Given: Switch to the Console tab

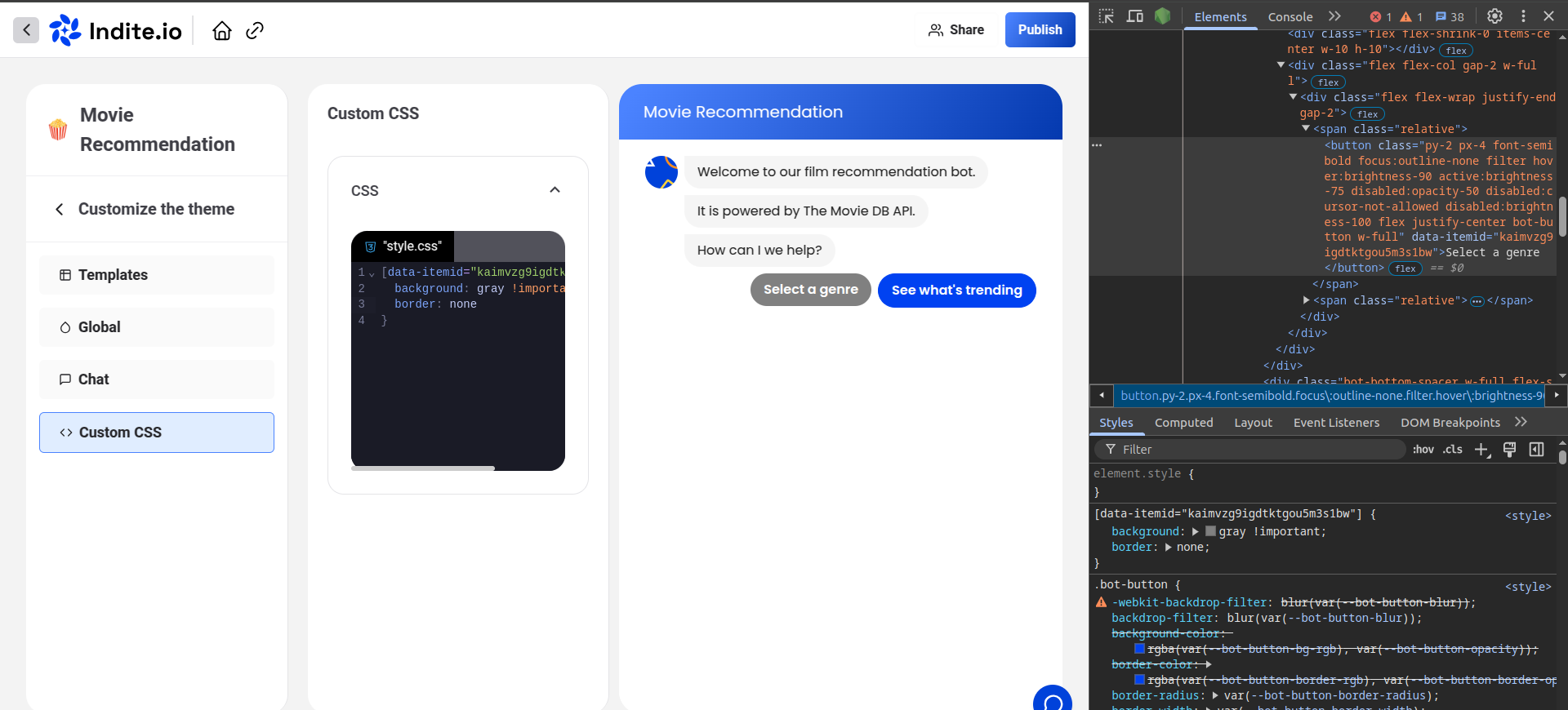Looking at the screenshot, I should (x=1290, y=16).
